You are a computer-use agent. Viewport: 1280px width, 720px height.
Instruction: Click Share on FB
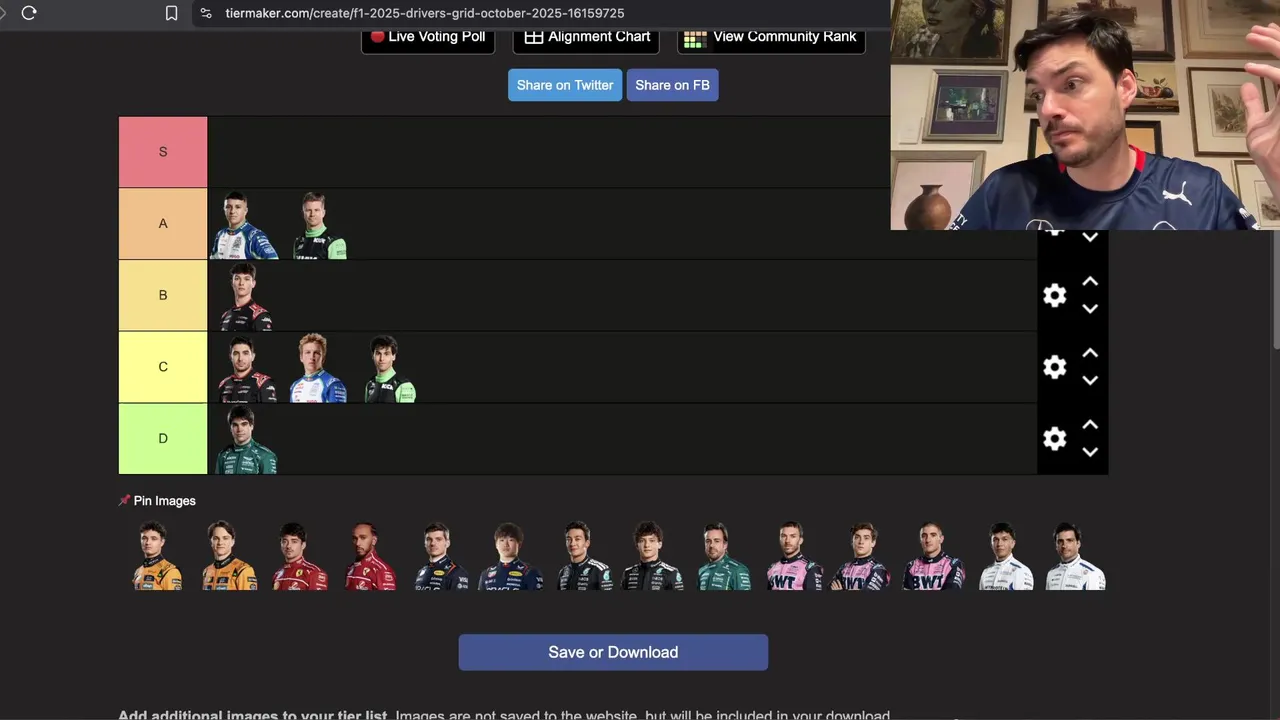click(x=672, y=85)
